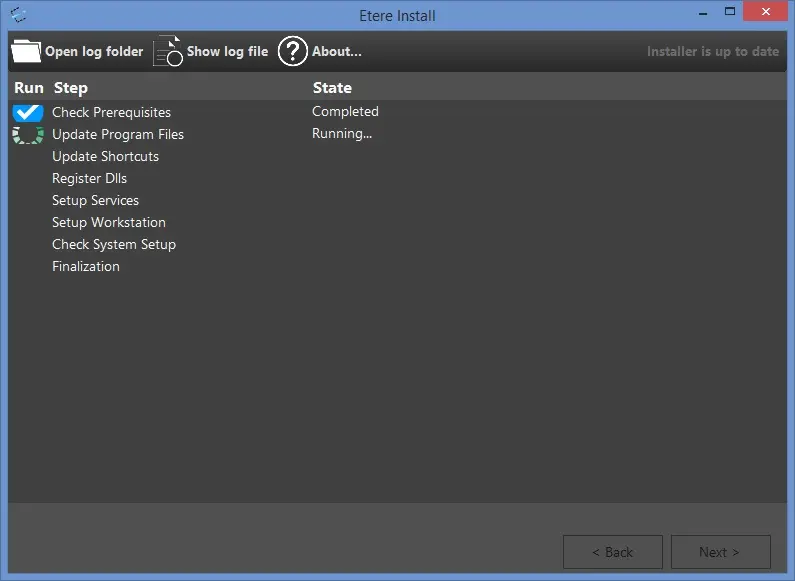
Task: Select the Update Program Files step
Action: (118, 135)
